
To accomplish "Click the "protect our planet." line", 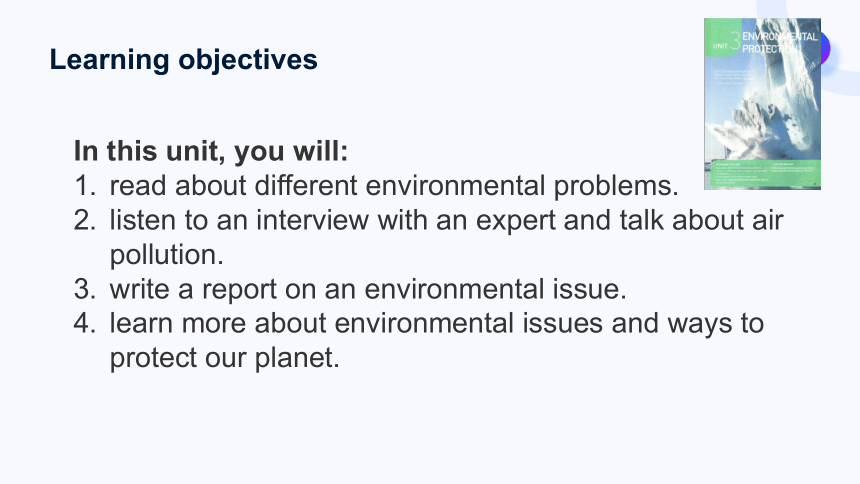I will [x=225, y=358].
